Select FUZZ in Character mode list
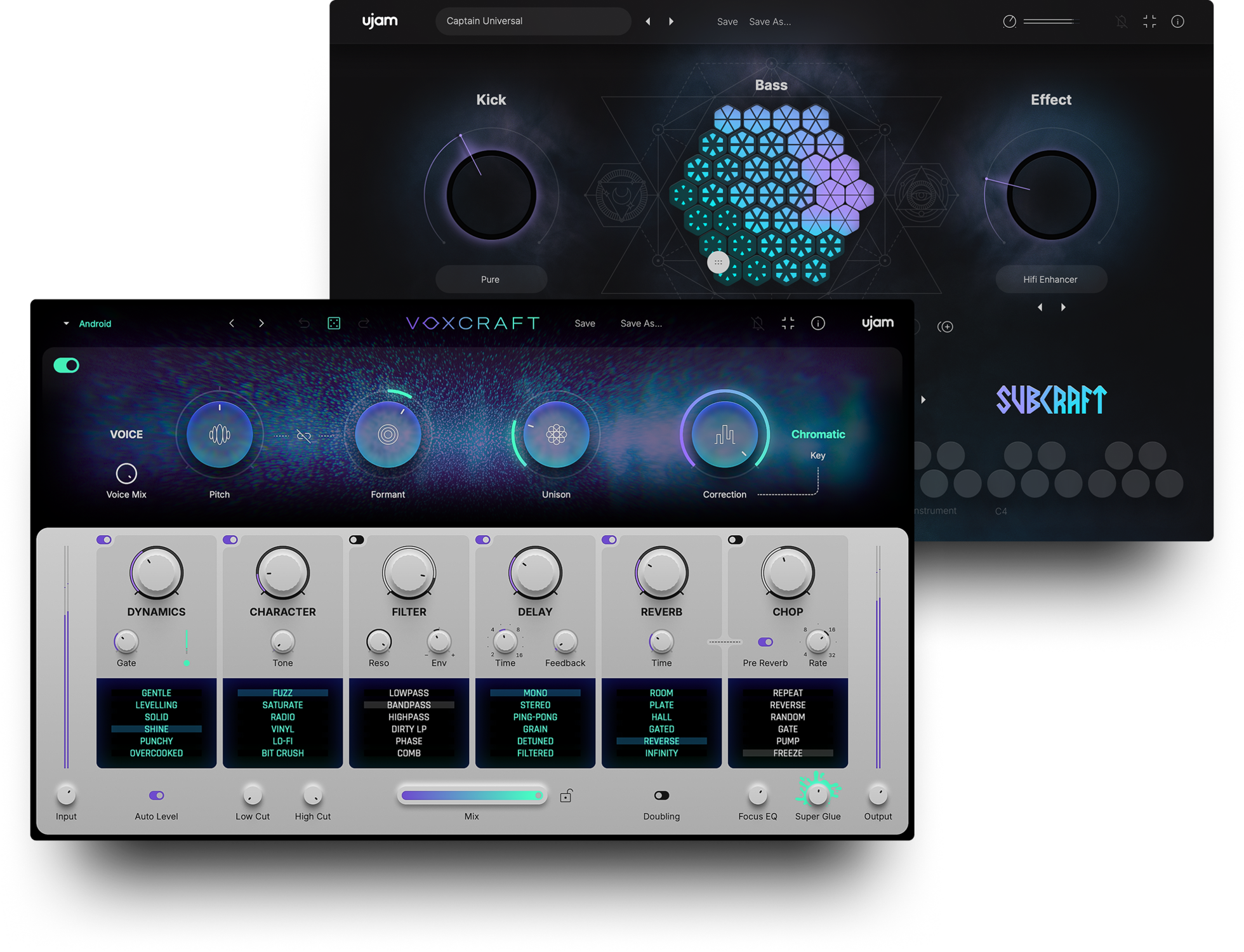The image size is (1244, 952). coord(282,693)
